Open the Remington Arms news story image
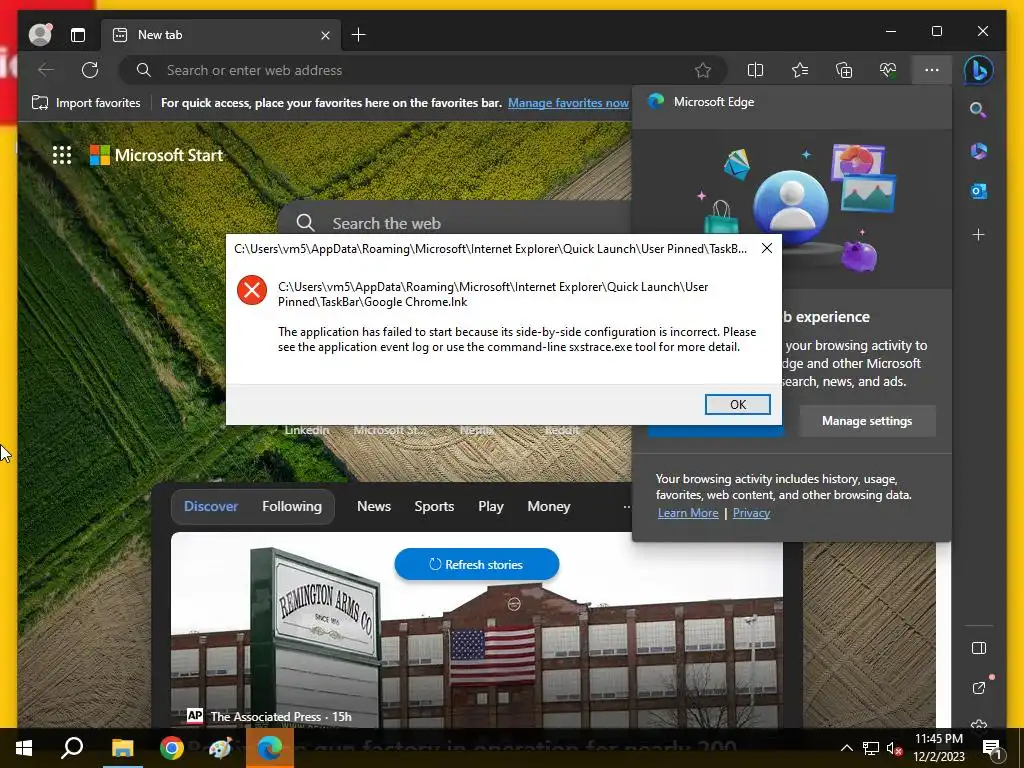The image size is (1024, 768). pyautogui.click(x=477, y=630)
